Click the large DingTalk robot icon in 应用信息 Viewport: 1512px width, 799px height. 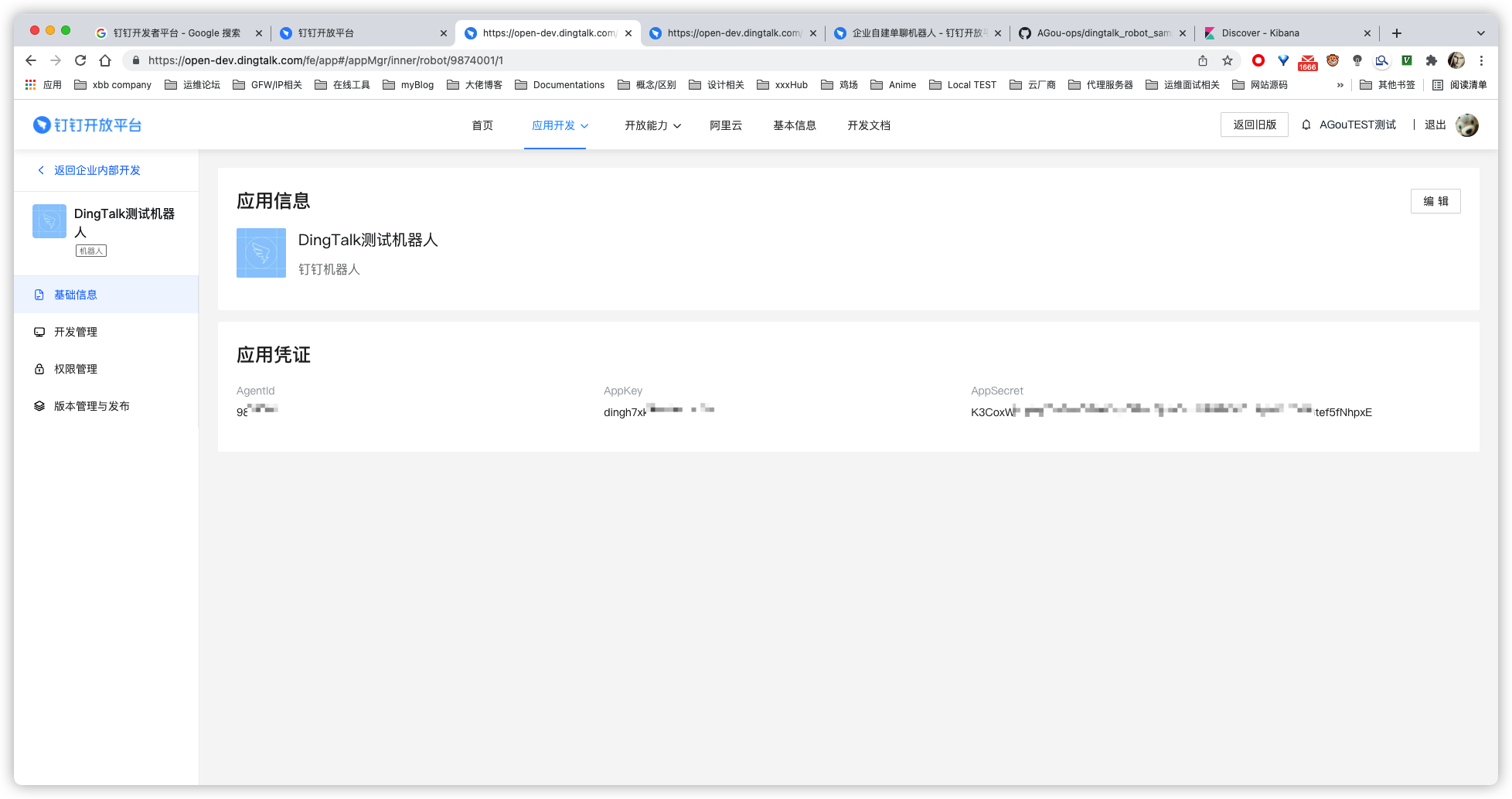point(261,253)
